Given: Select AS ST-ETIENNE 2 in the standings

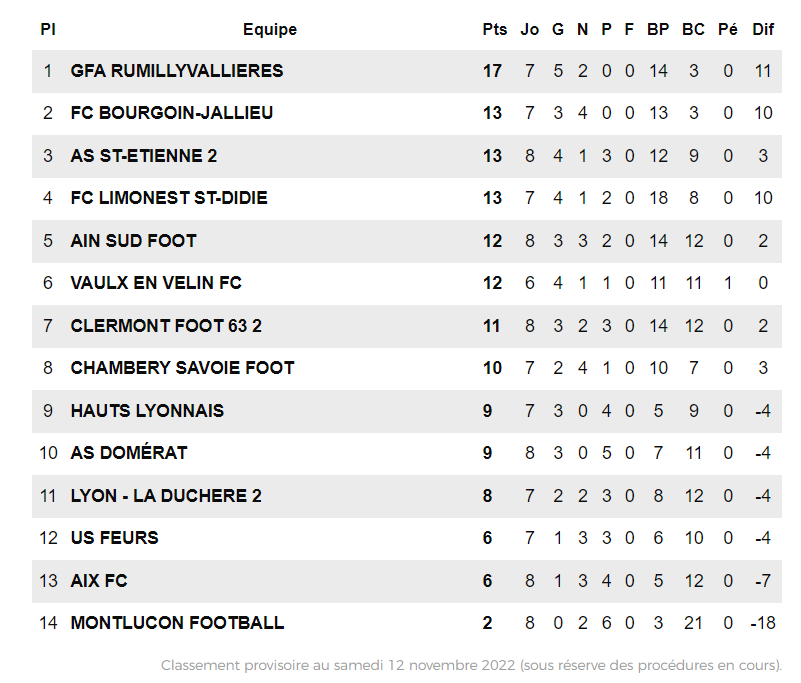Looking at the screenshot, I should tap(143, 156).
